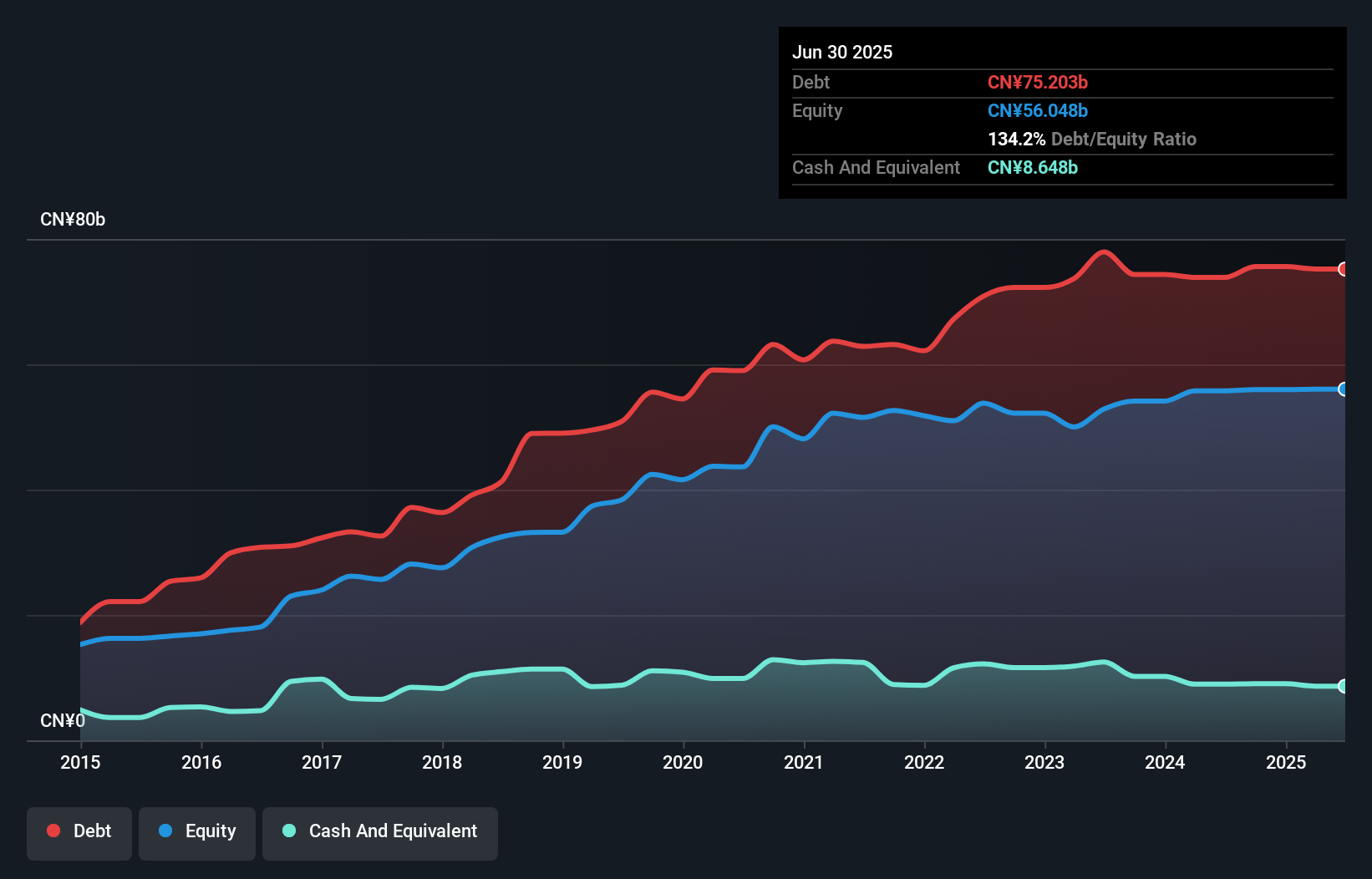Screen dimensions: 1372x879
Task: Click the blue Equity legend dot
Action: [169, 831]
